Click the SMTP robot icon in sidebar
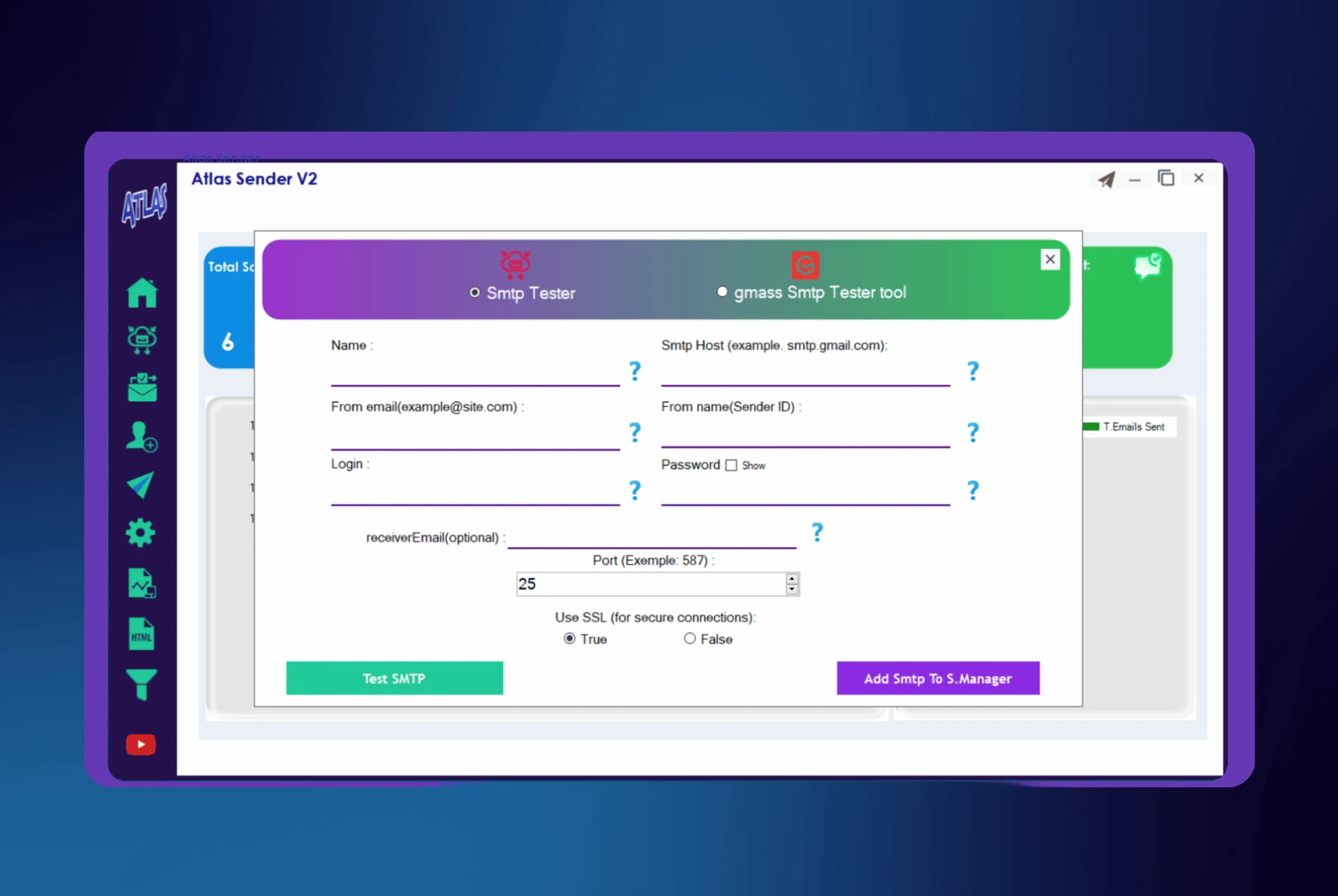The height and width of the screenshot is (896, 1338). [x=142, y=340]
